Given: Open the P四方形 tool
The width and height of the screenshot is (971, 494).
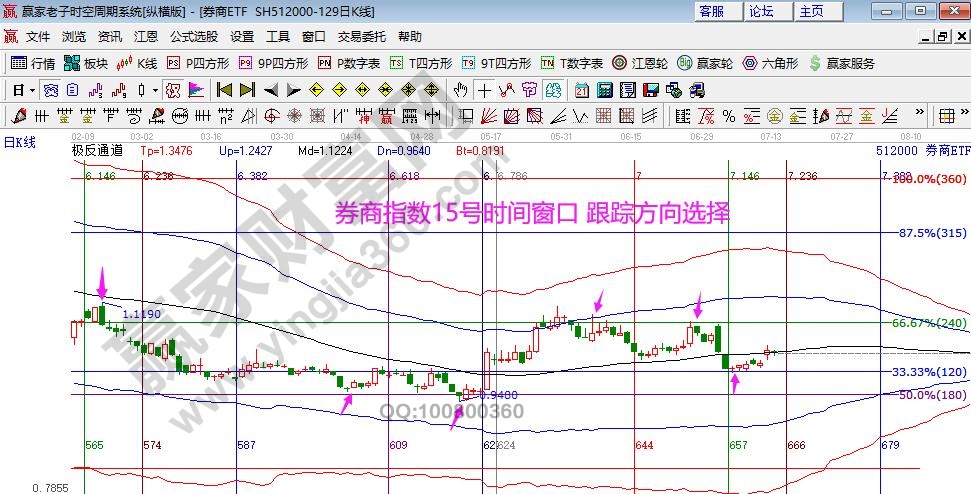Looking at the screenshot, I should coord(198,63).
